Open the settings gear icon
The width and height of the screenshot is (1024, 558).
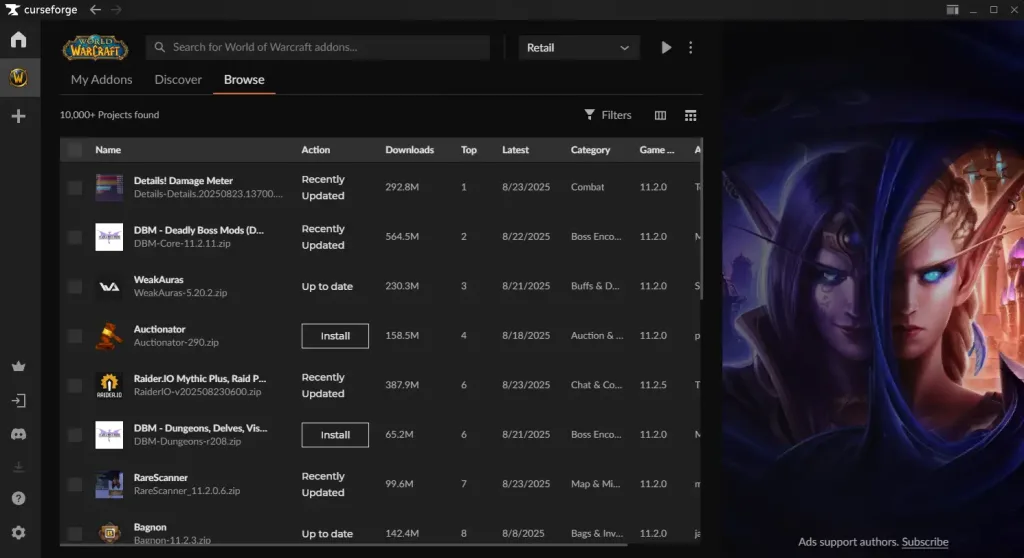(18, 533)
